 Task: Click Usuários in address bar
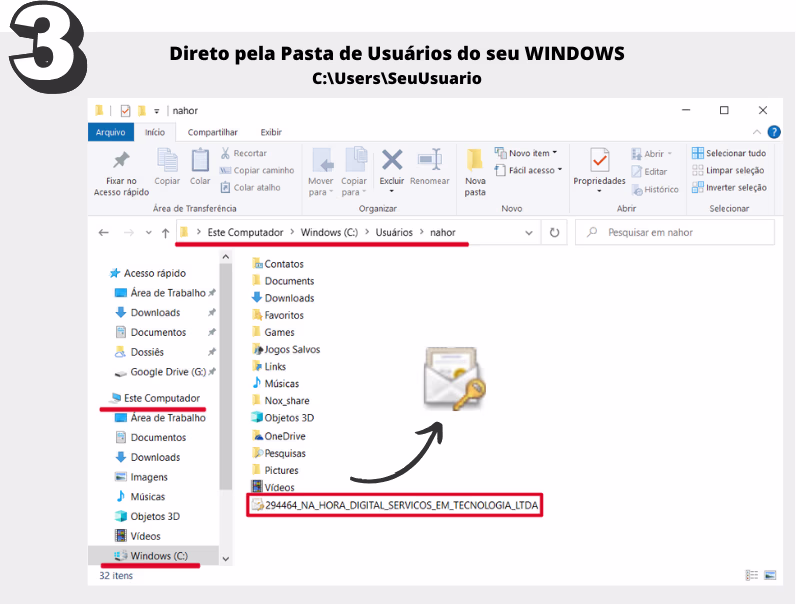click(394, 232)
